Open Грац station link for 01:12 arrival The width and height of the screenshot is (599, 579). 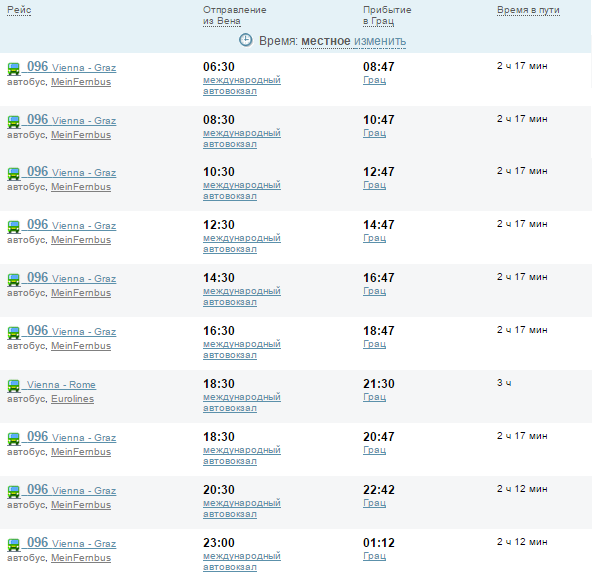(x=374, y=556)
